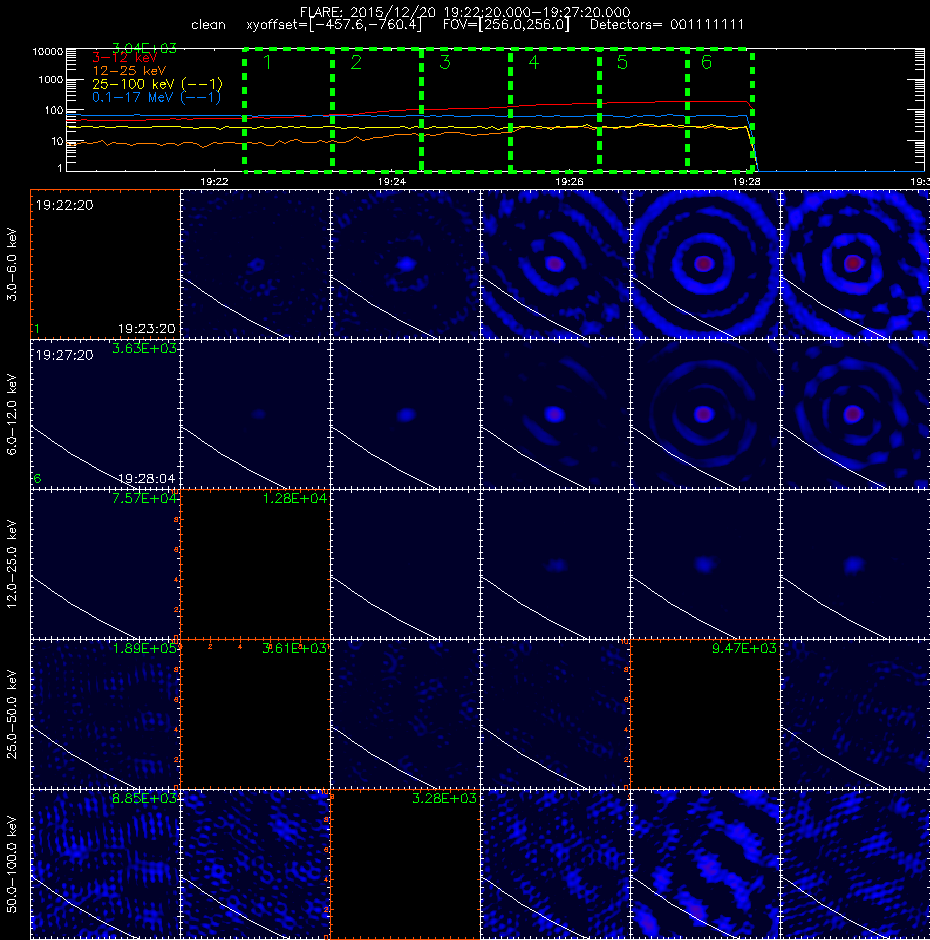The image size is (930, 940).
Task: Select time interval 6 in the lightcurve
Action: pyautogui.click(x=720, y=110)
